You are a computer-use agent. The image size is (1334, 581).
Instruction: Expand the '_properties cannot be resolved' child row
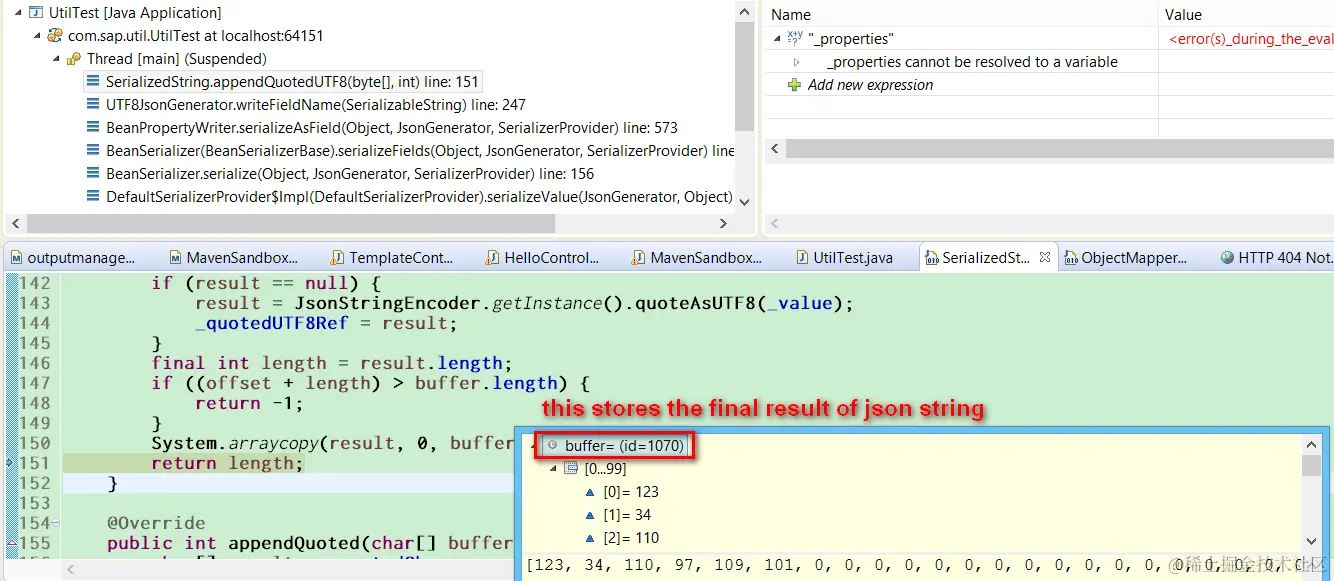(x=796, y=62)
